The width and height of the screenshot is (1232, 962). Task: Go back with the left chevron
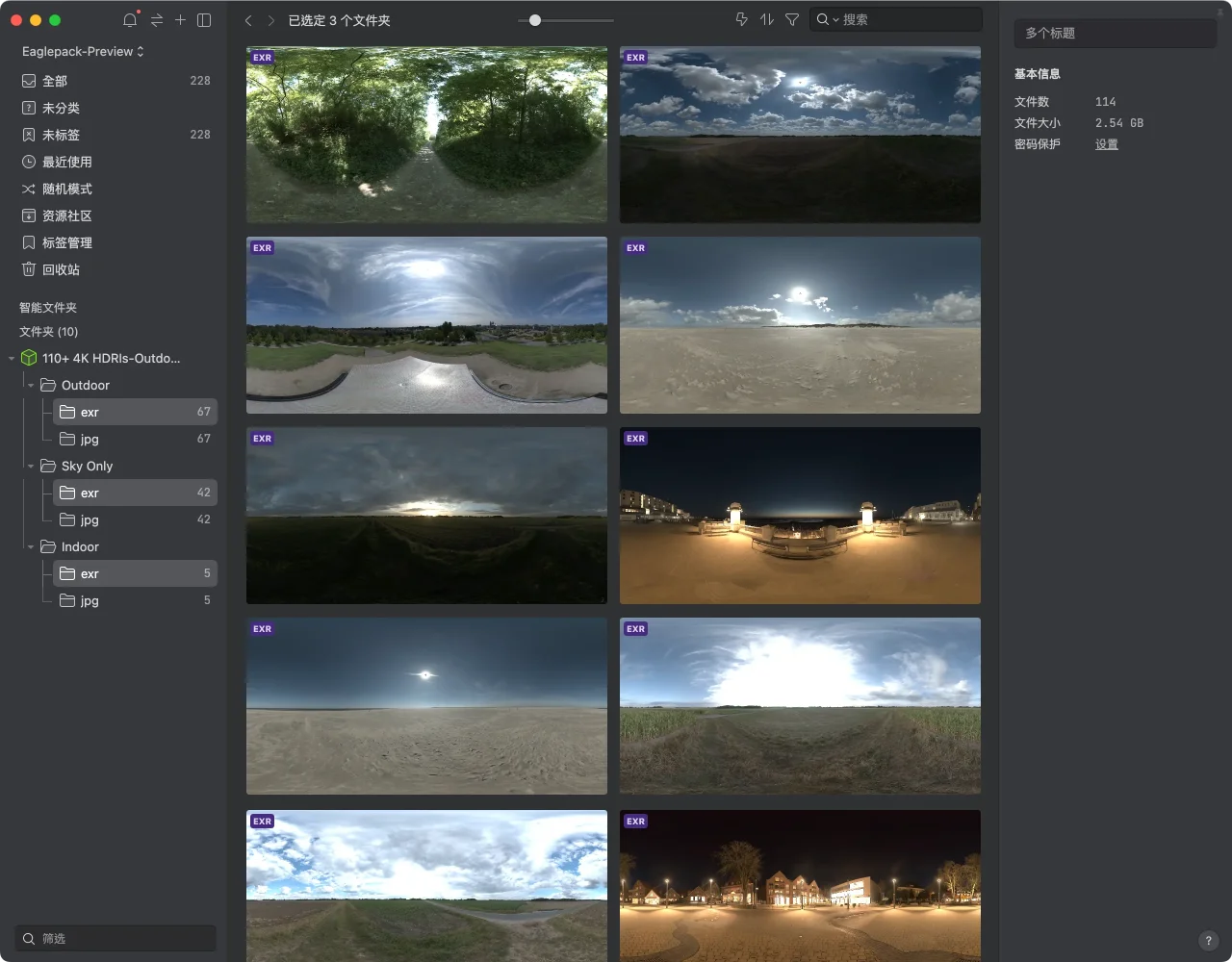(248, 20)
